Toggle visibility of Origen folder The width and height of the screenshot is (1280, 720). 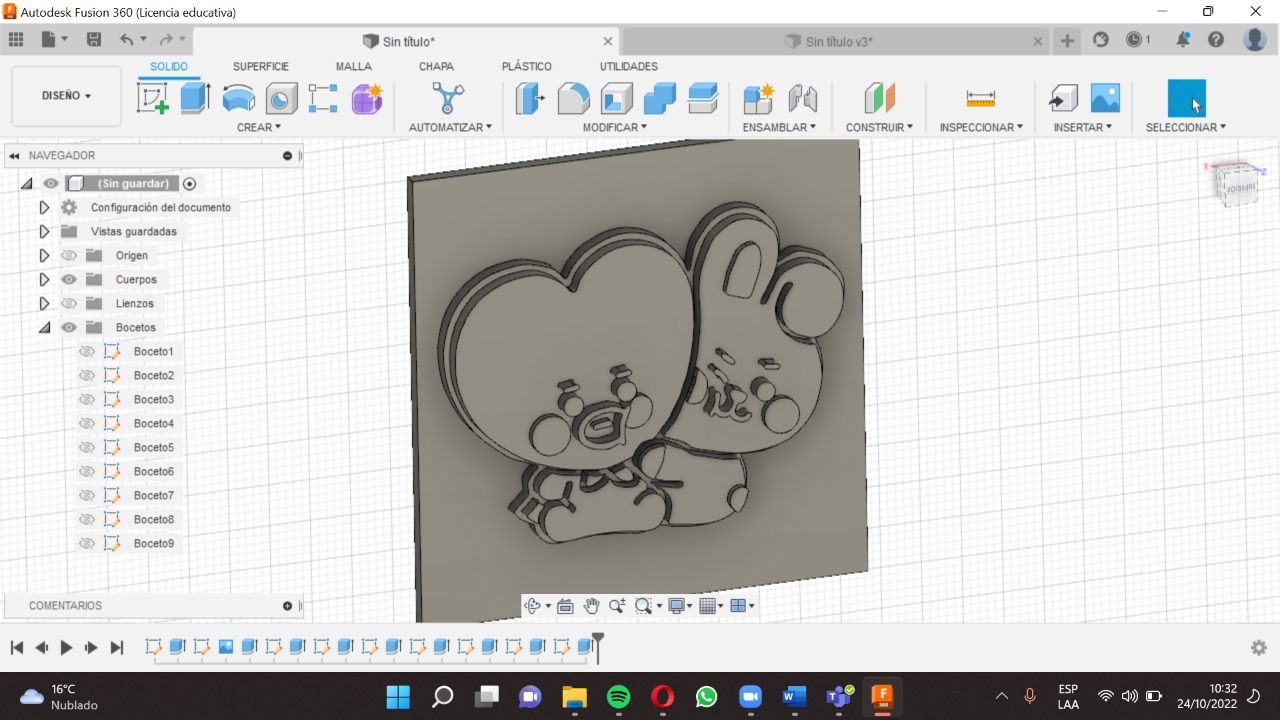pyautogui.click(x=69, y=256)
